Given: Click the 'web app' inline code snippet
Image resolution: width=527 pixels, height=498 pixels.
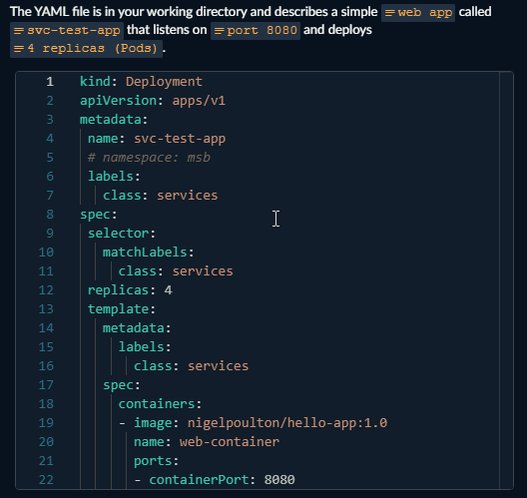Looking at the screenshot, I should point(418,13).
